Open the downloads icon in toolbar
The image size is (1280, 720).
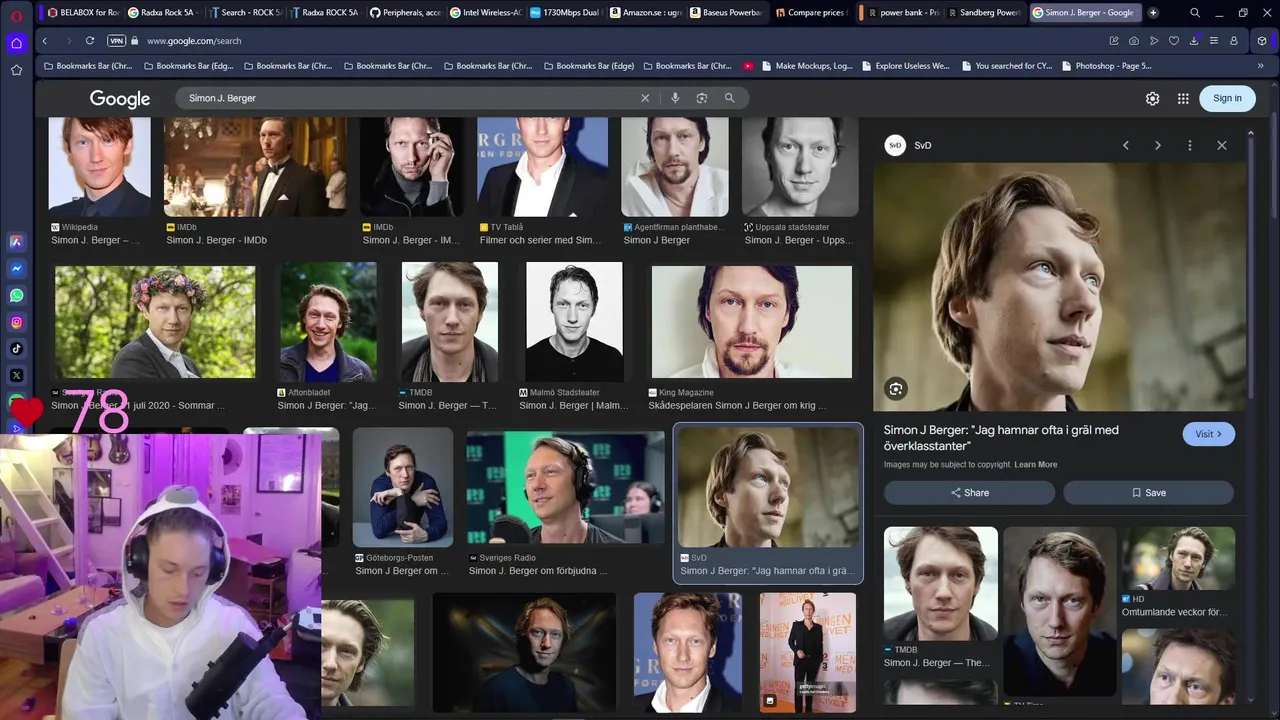click(x=1194, y=41)
